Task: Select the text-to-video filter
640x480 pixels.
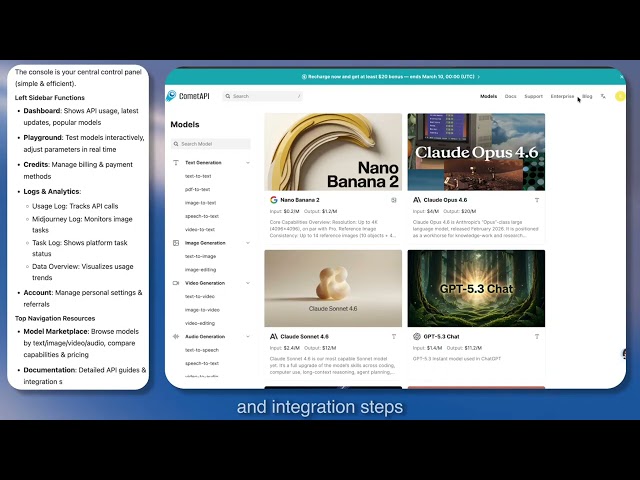Action: [200, 296]
